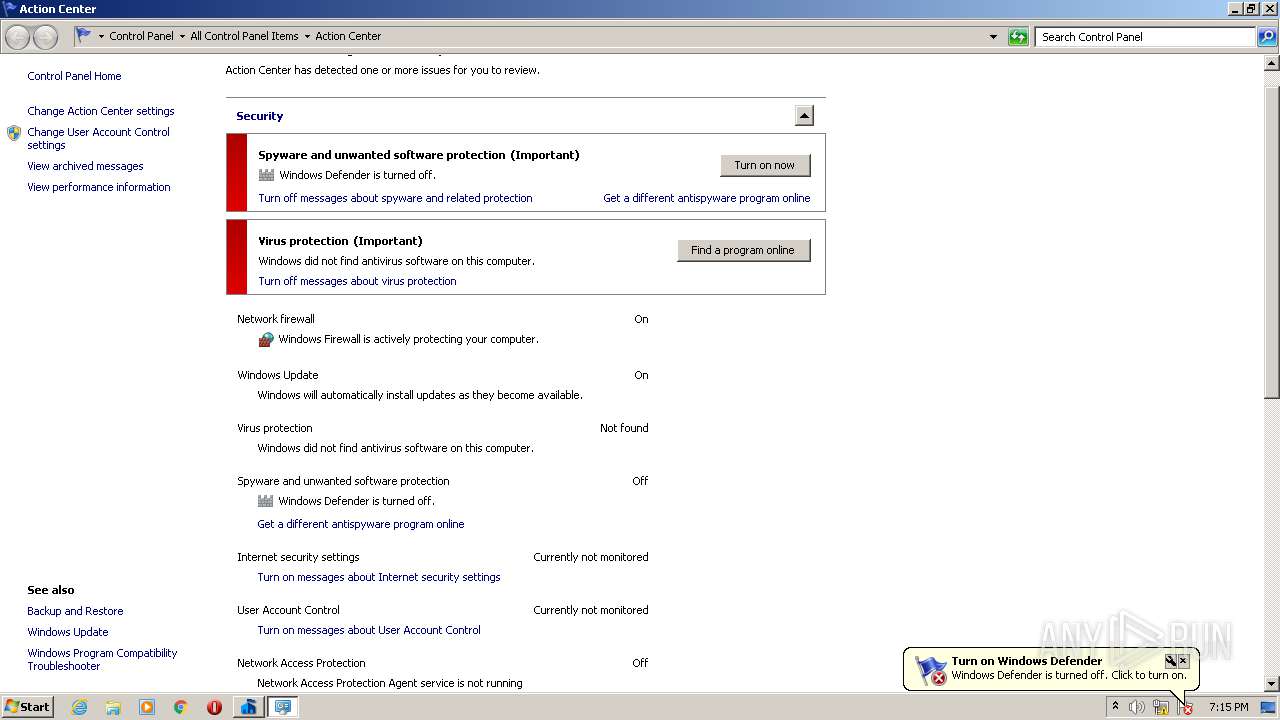Image resolution: width=1280 pixels, height=720 pixels.
Task: Select the Windows Update status row label
Action: tap(278, 375)
